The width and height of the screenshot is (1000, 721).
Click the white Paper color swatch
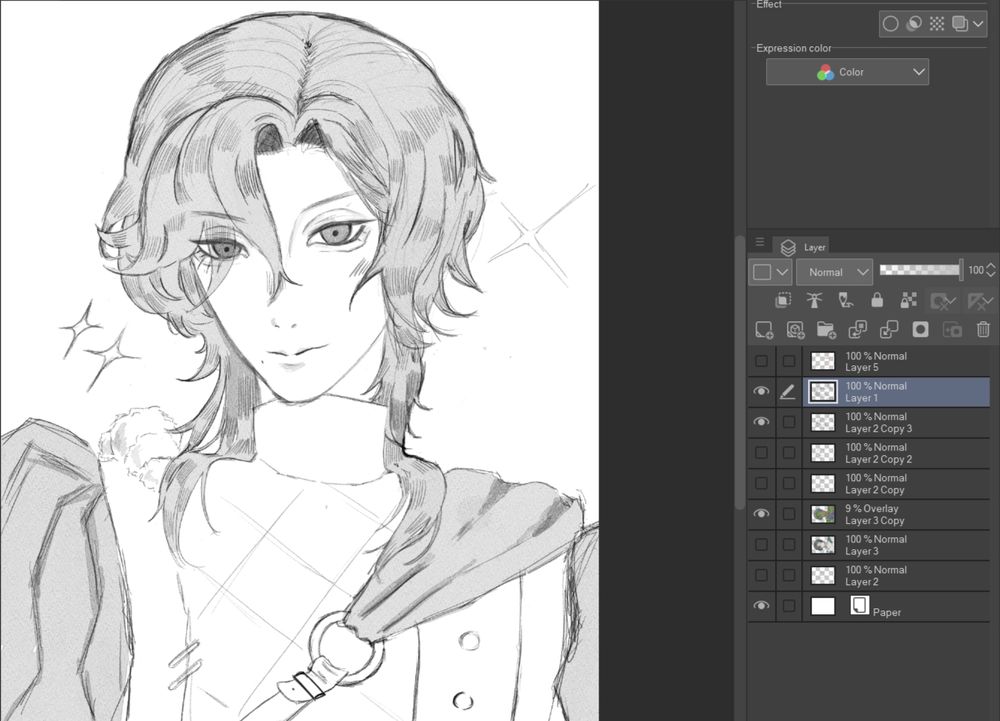coord(823,606)
